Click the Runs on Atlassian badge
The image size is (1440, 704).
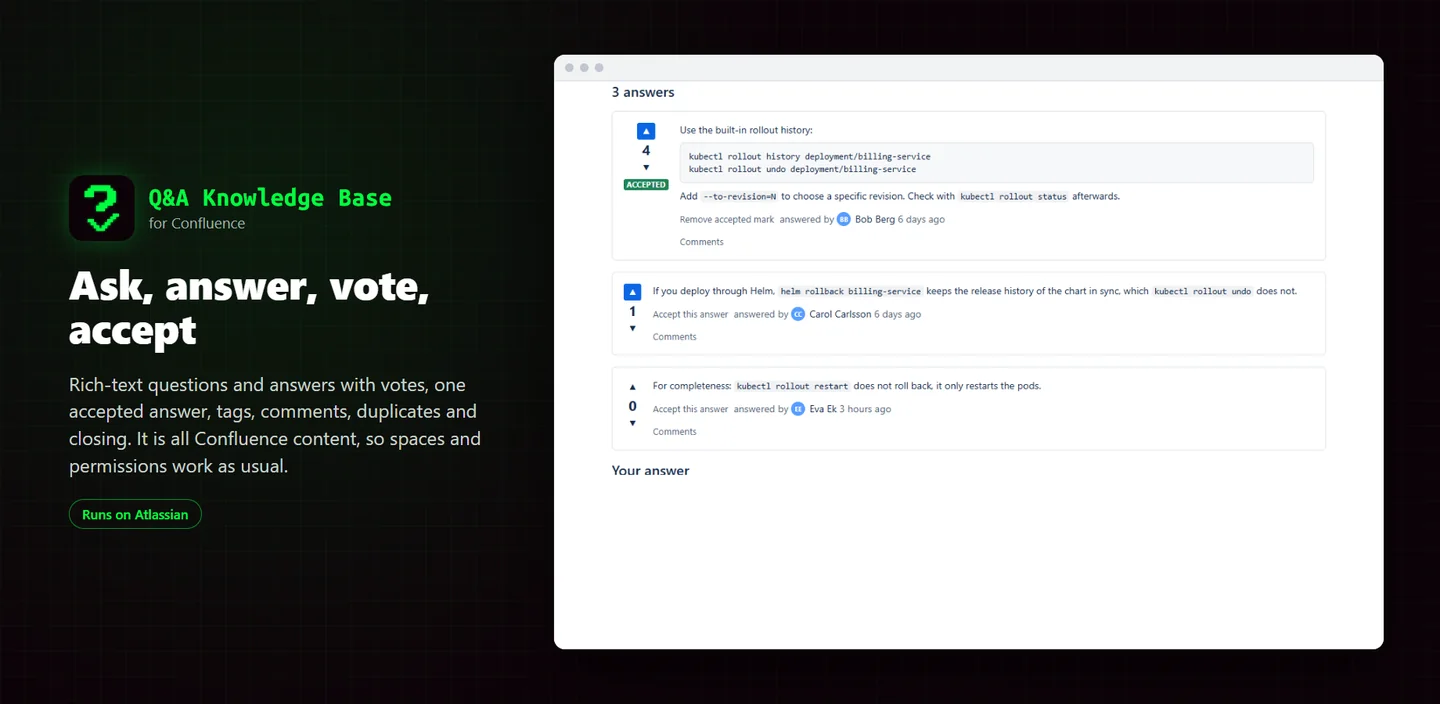(135, 514)
